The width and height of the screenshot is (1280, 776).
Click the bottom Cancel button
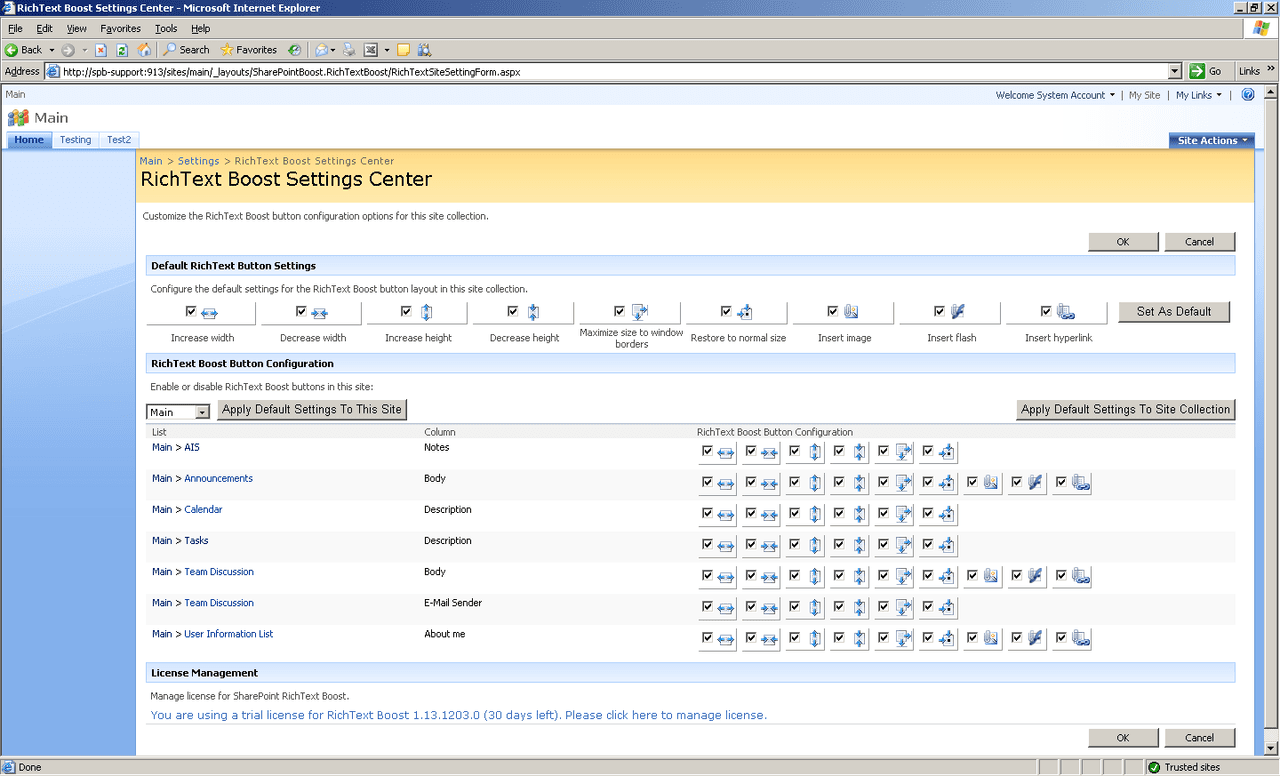pos(1200,737)
